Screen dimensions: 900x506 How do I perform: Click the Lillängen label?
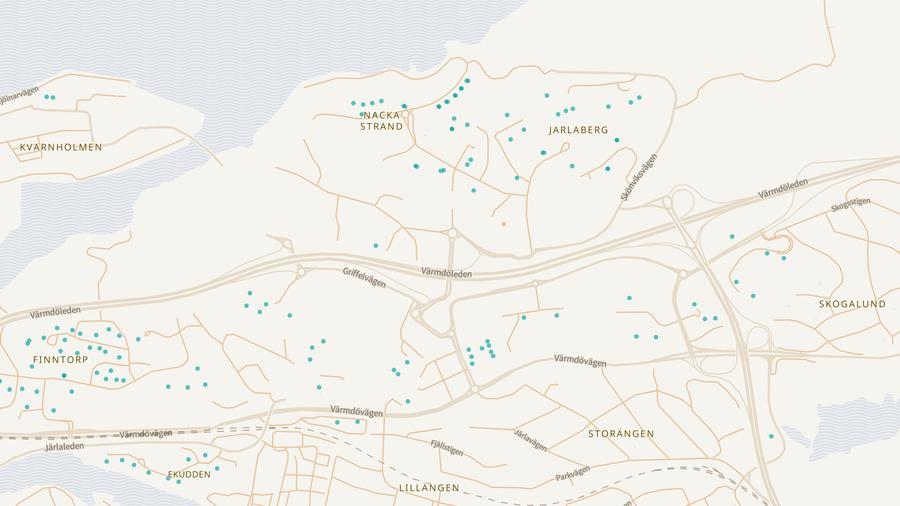(429, 488)
